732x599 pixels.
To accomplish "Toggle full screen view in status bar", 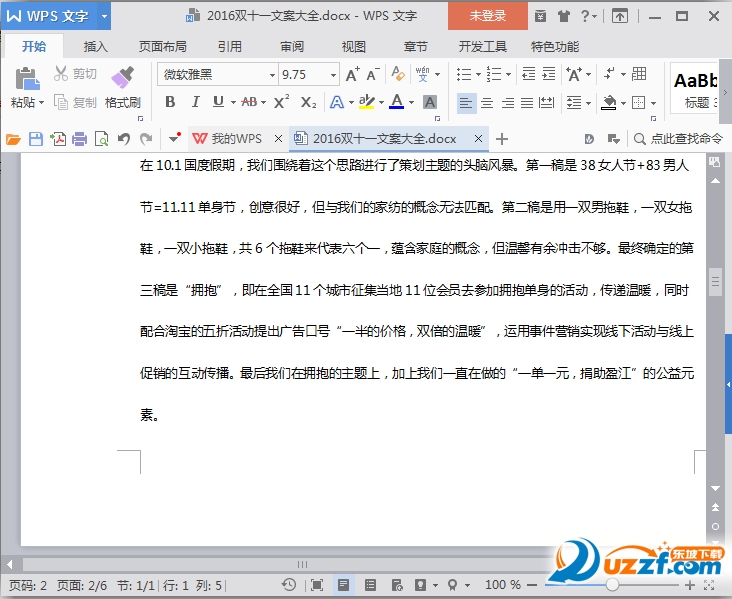I will point(317,585).
